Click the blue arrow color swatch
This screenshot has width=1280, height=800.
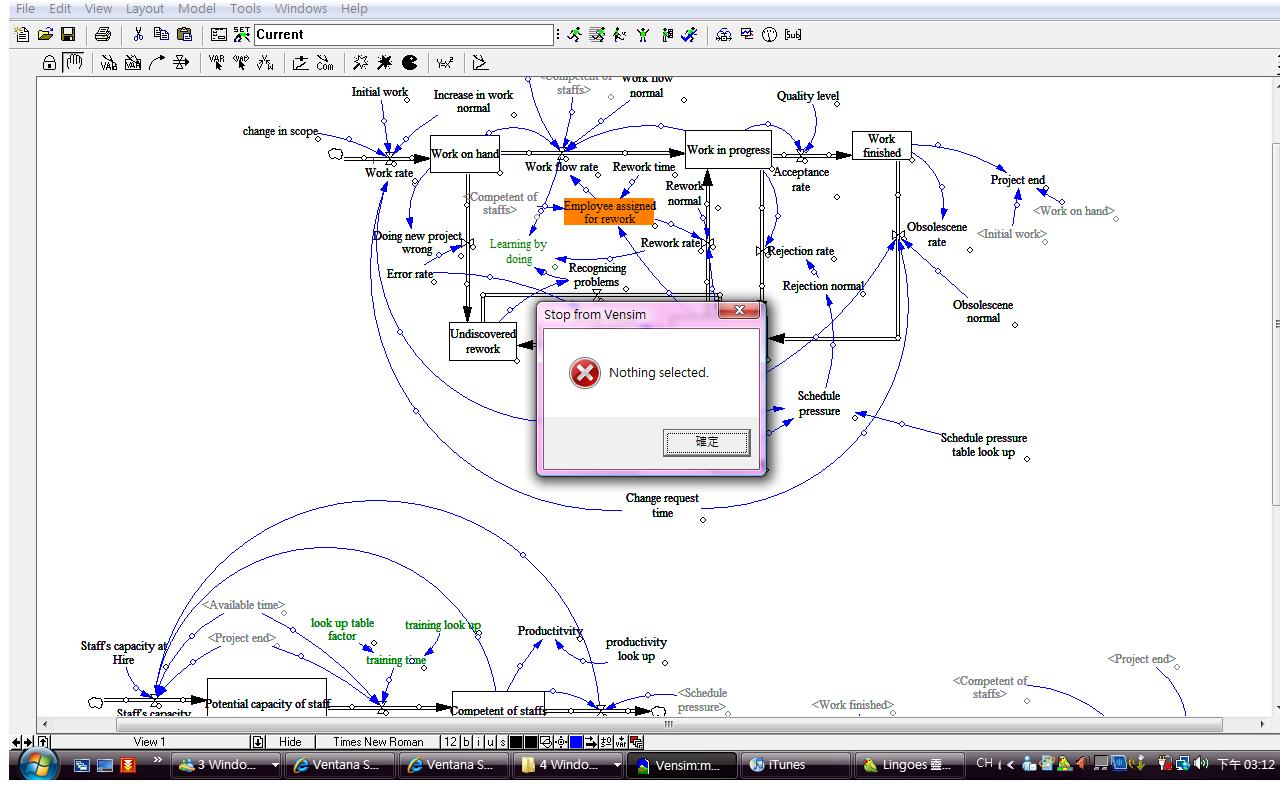pyautogui.click(x=576, y=742)
